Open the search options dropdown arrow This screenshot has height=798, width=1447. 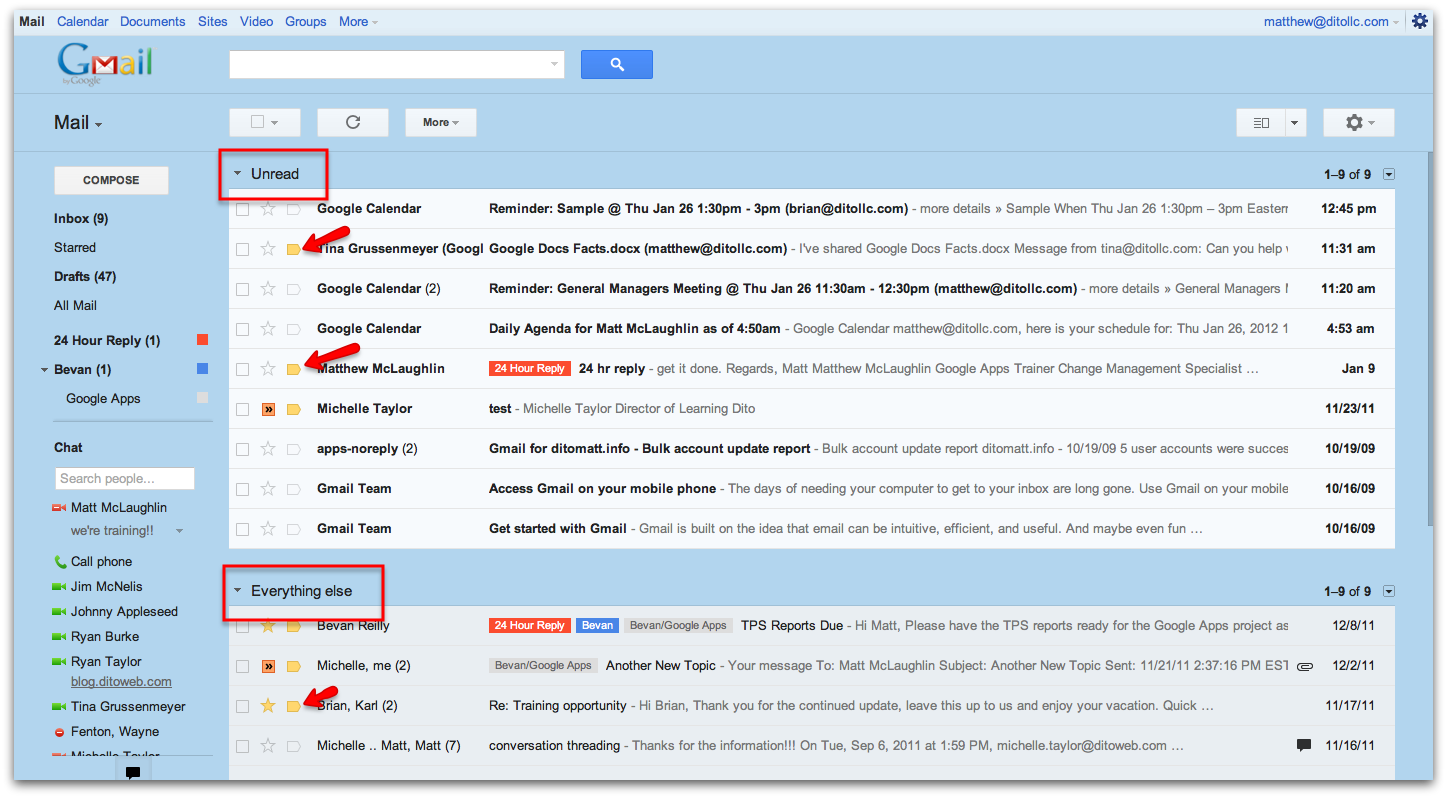point(554,64)
